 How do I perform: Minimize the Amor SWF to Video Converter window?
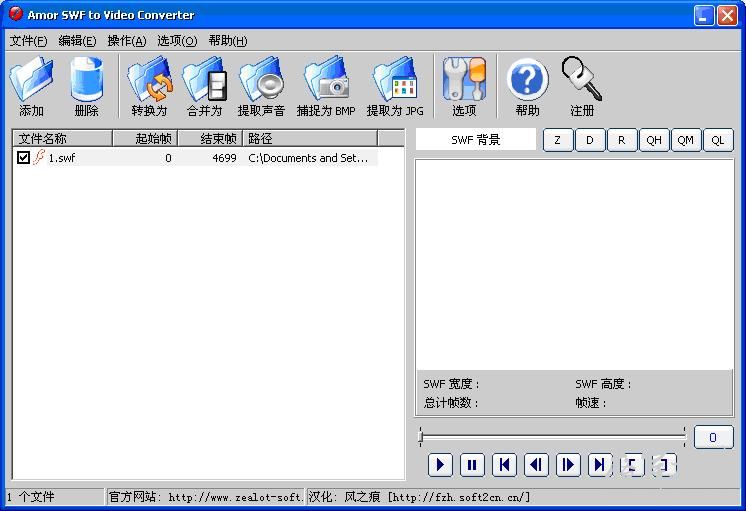pos(704,15)
